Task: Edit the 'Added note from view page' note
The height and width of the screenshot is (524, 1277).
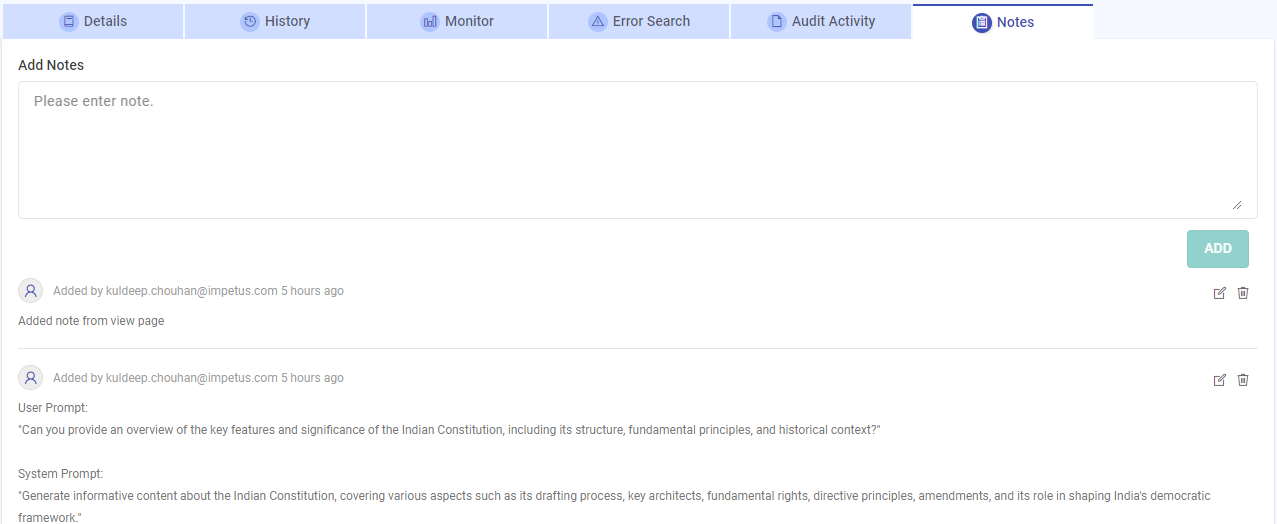Action: pyautogui.click(x=1219, y=293)
